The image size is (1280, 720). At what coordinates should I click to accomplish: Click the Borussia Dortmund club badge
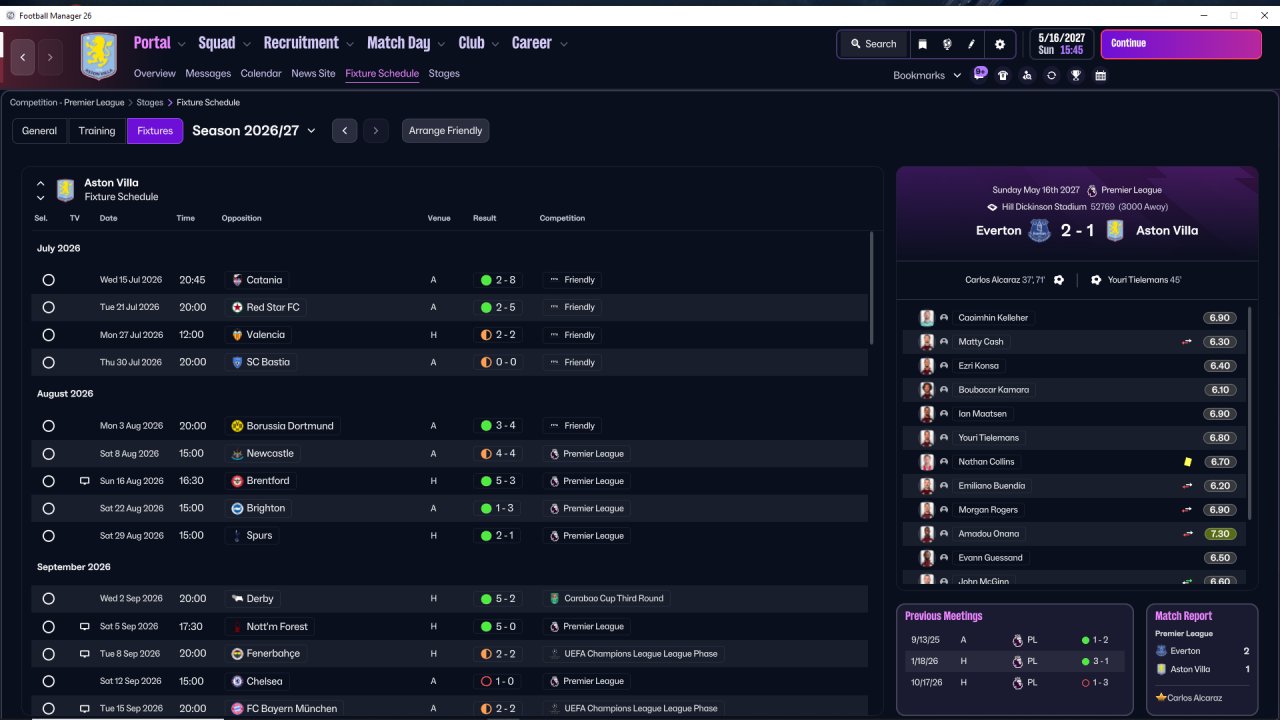coord(237,426)
